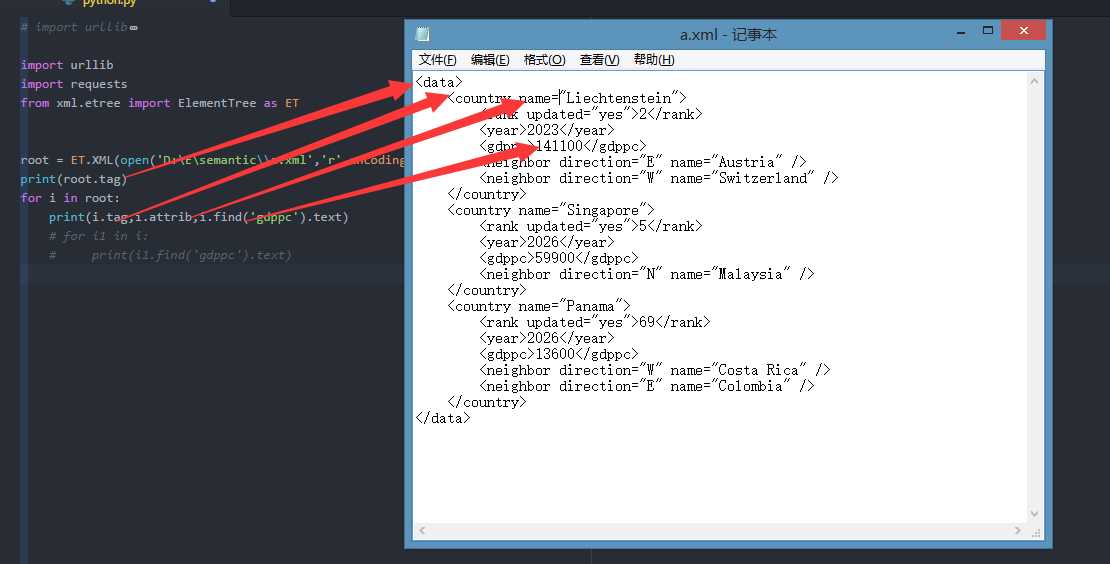Viewport: 1110px width, 564px height.
Task: Click the horizontal scrollbar left arrow in Notepad
Action: pos(423,530)
